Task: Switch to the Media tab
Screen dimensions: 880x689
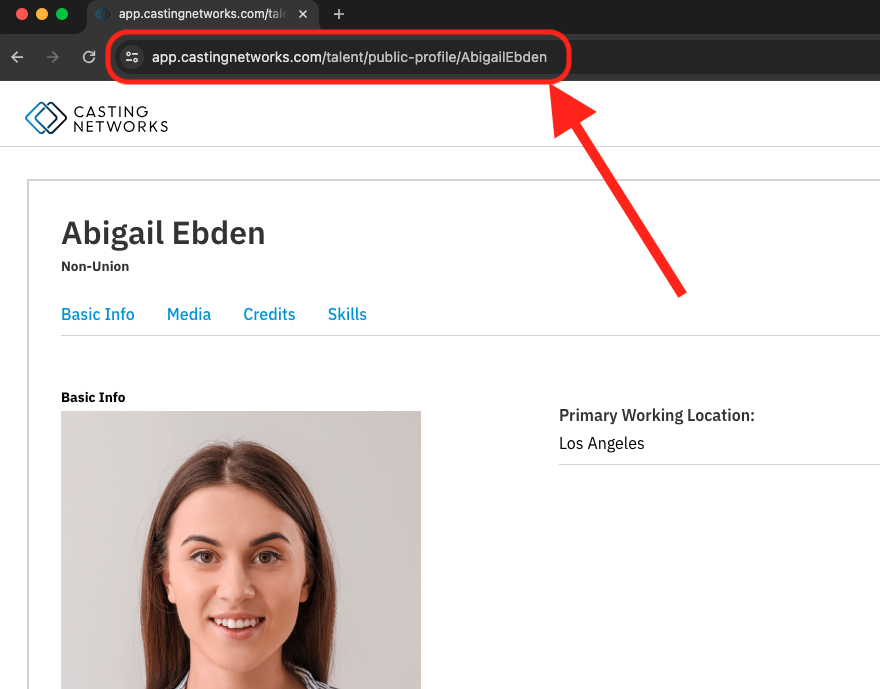Action: 189,314
